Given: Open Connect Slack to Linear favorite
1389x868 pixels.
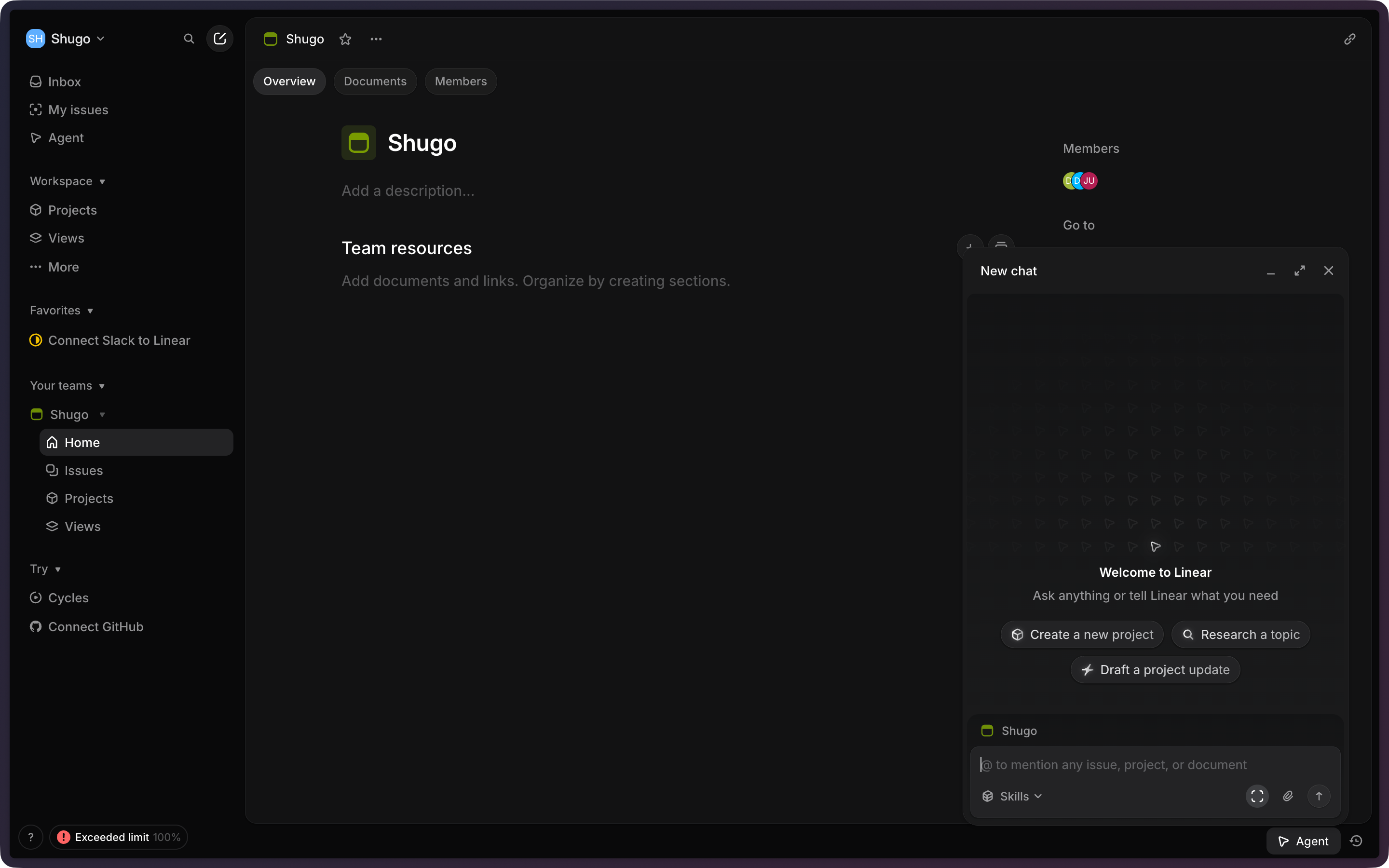Looking at the screenshot, I should click(x=131, y=340).
